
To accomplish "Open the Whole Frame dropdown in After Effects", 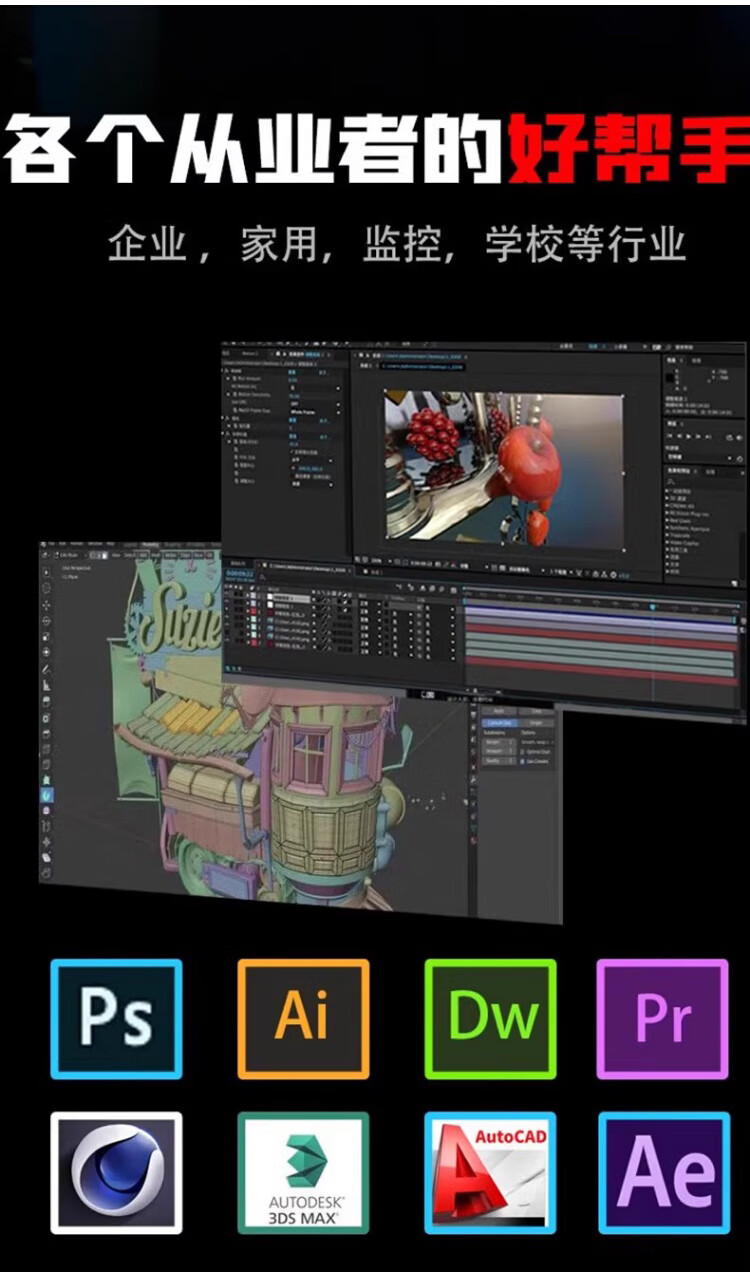I will click(314, 411).
